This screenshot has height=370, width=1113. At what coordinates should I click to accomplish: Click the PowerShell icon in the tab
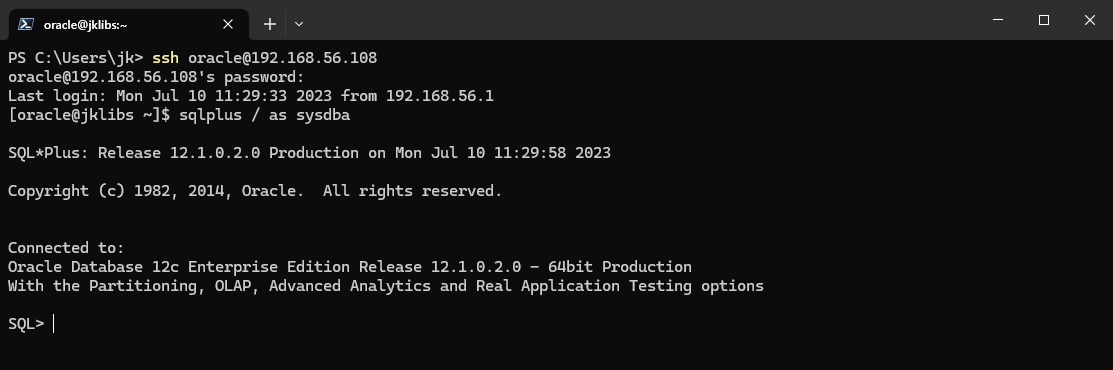click(x=26, y=24)
